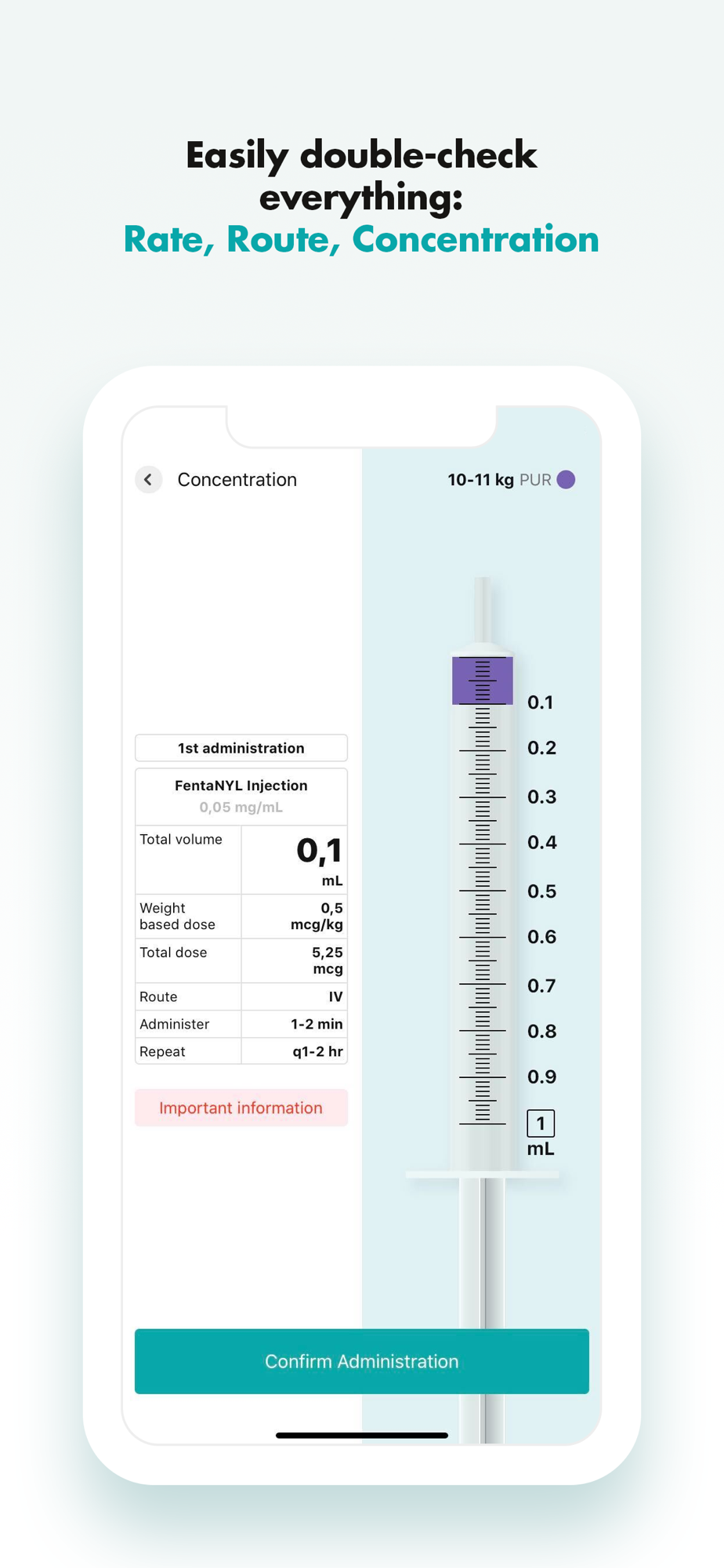724x1568 pixels.
Task: Click the 0.5 syringe scale mark
Action: pos(541,891)
